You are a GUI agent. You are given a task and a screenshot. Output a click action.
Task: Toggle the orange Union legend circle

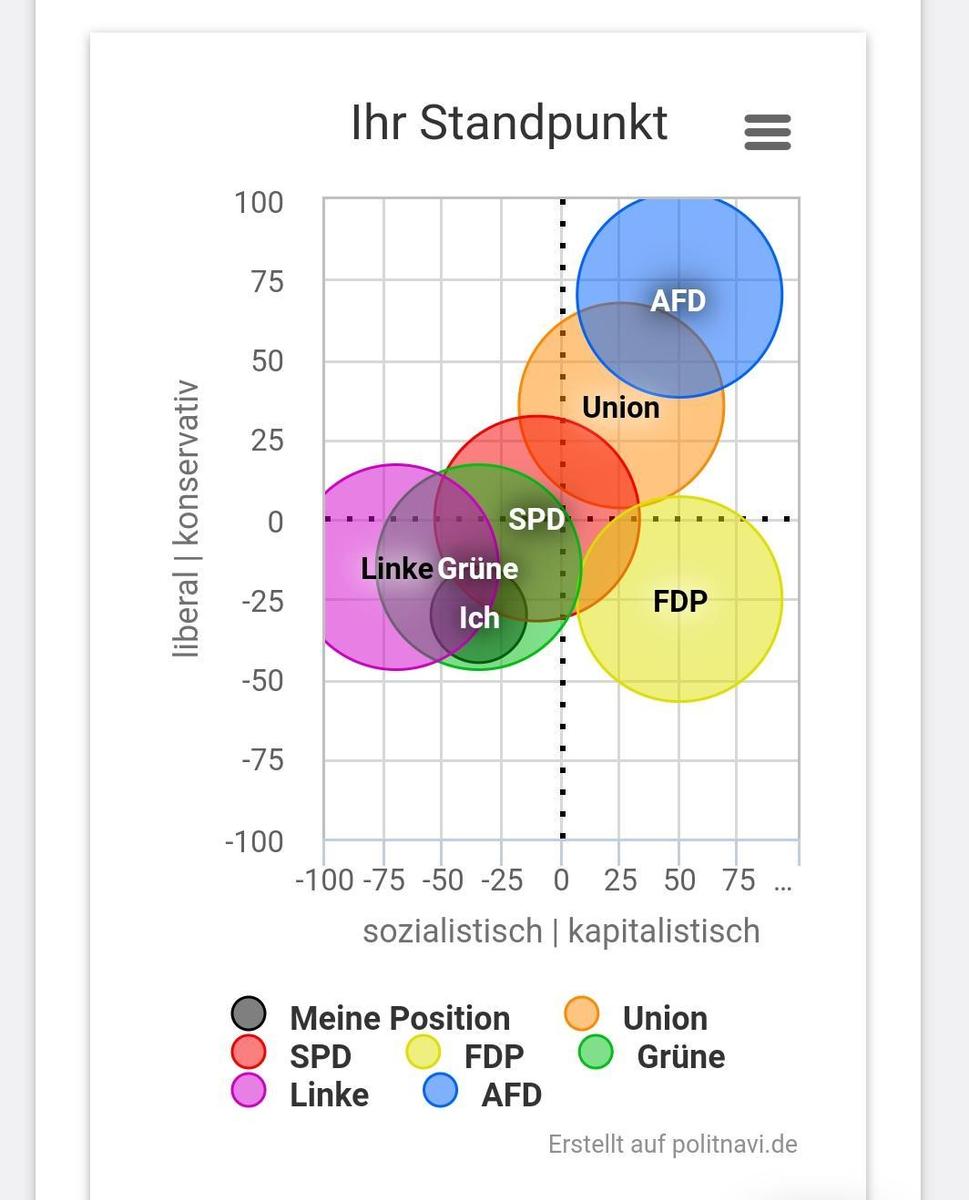click(581, 1014)
